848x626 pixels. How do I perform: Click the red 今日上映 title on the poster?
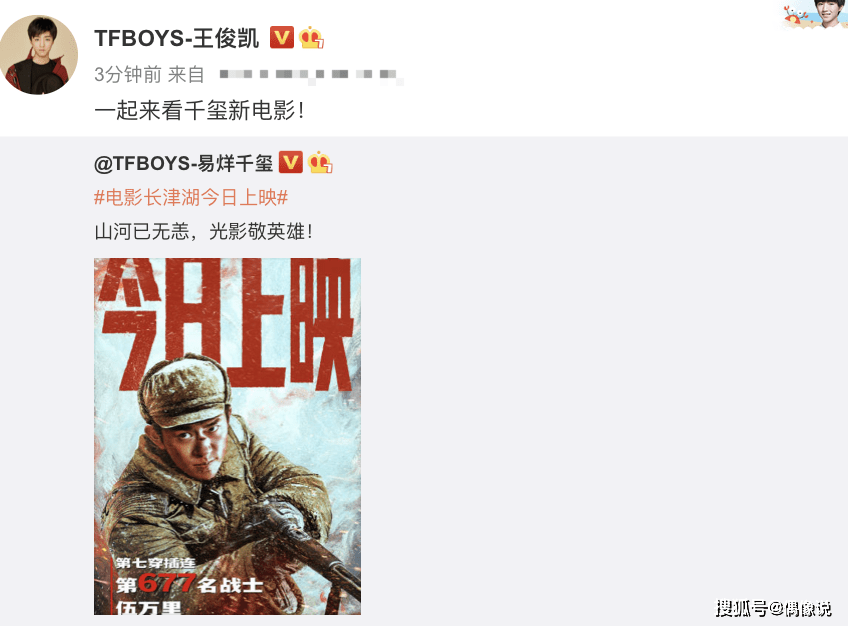(x=226, y=324)
